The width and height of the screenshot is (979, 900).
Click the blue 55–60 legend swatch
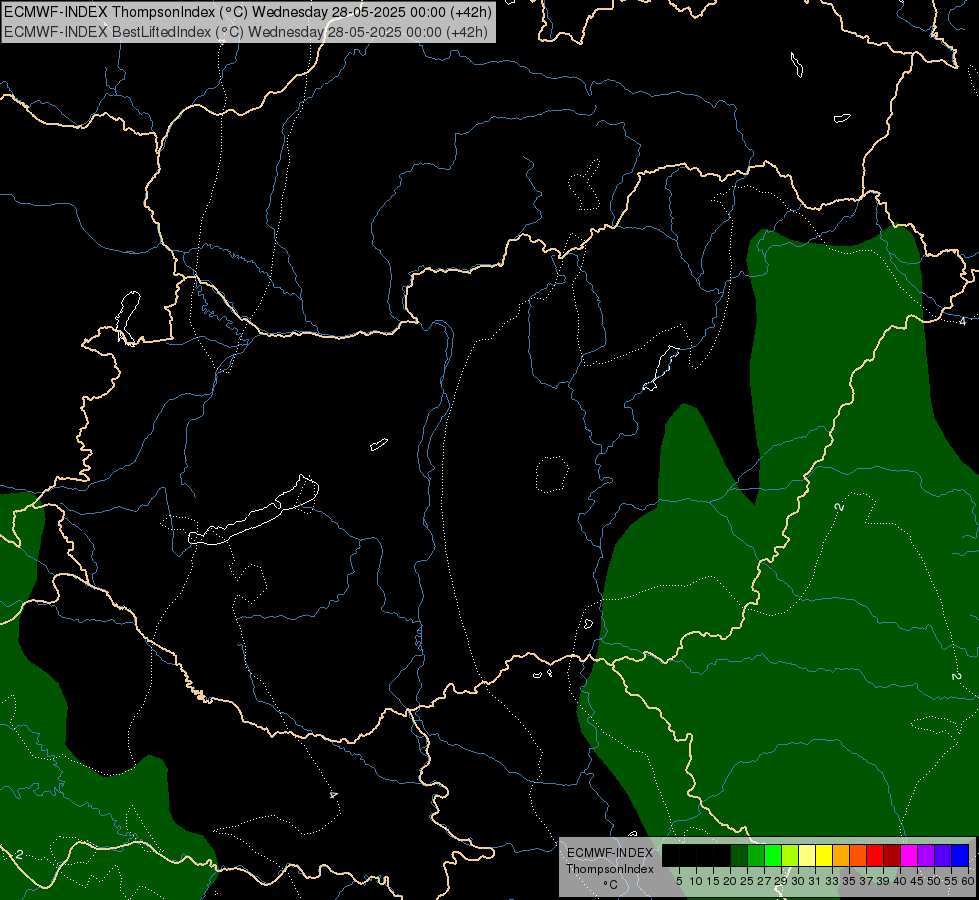[x=960, y=855]
